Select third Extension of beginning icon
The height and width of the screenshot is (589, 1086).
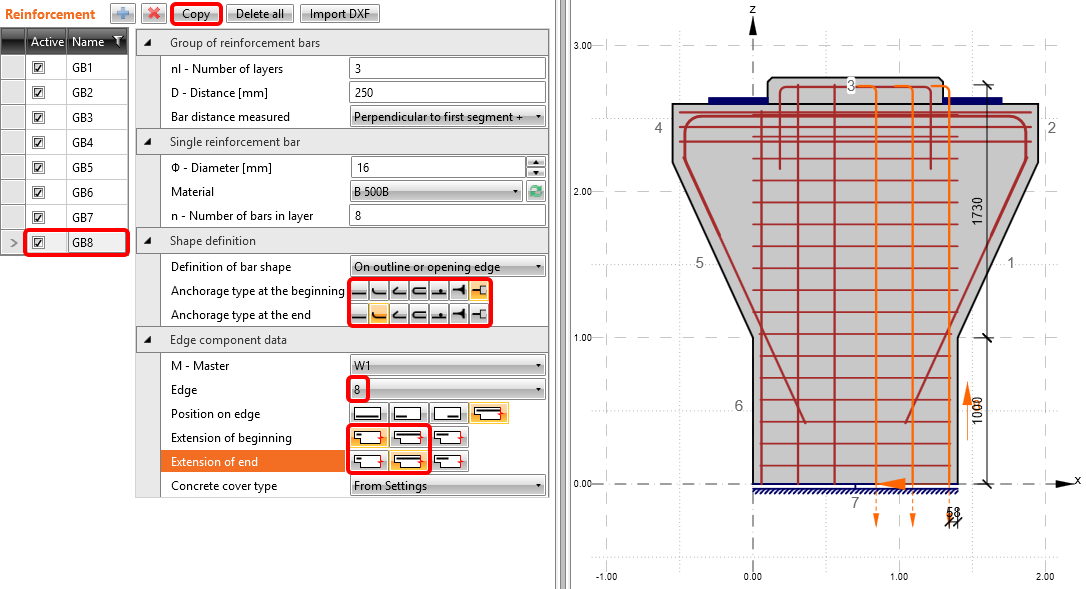coord(450,437)
